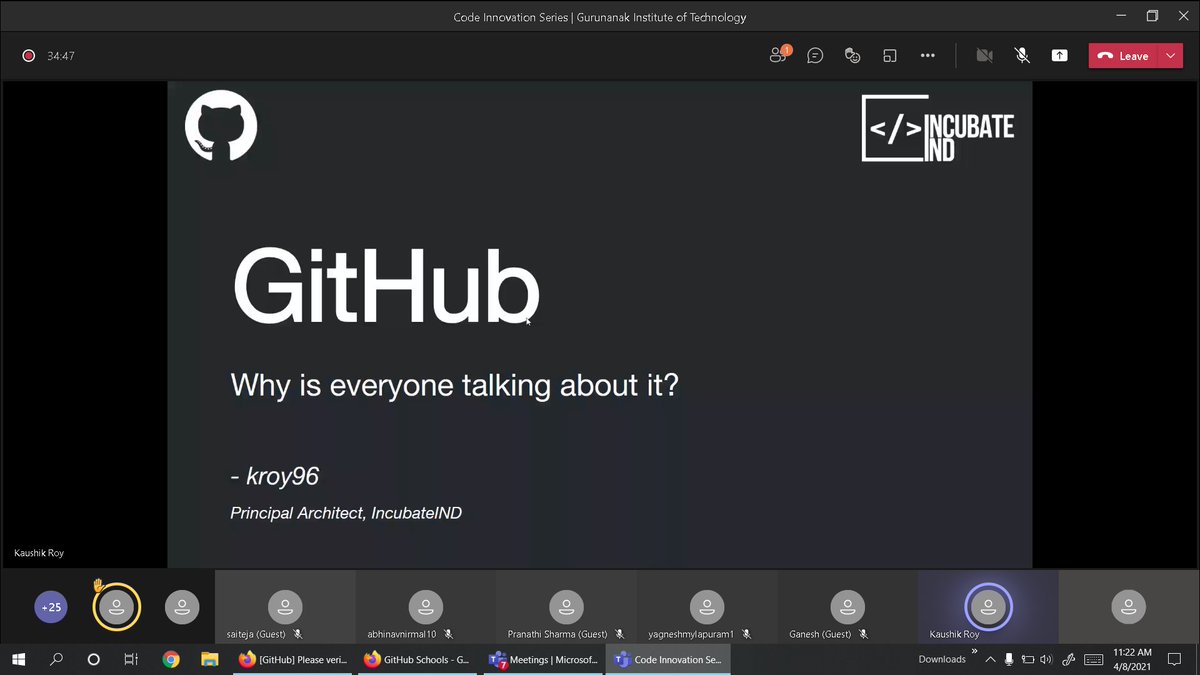Open the More actions ellipsis menu
The height and width of the screenshot is (675, 1200).
tap(927, 56)
